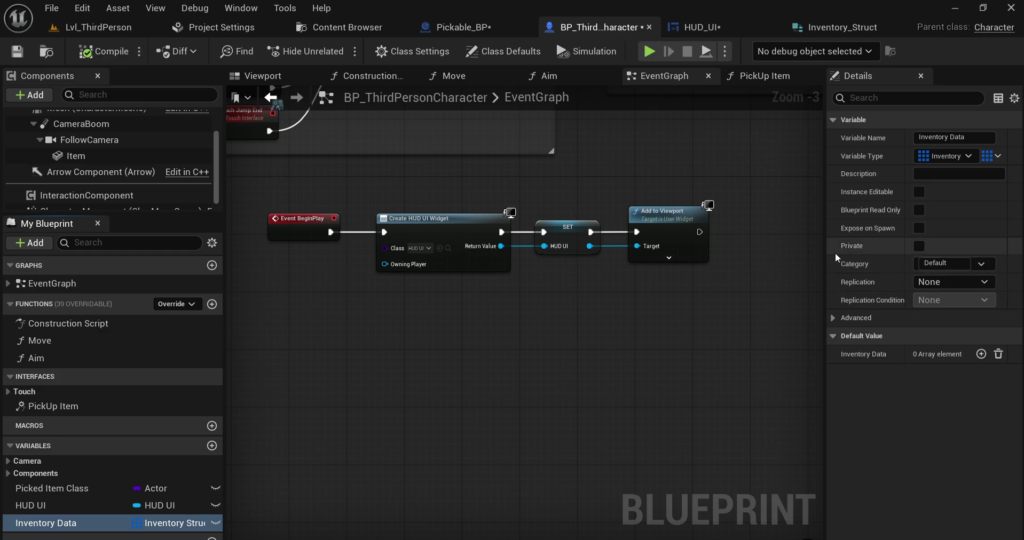Open the Replication dropdown

953,282
